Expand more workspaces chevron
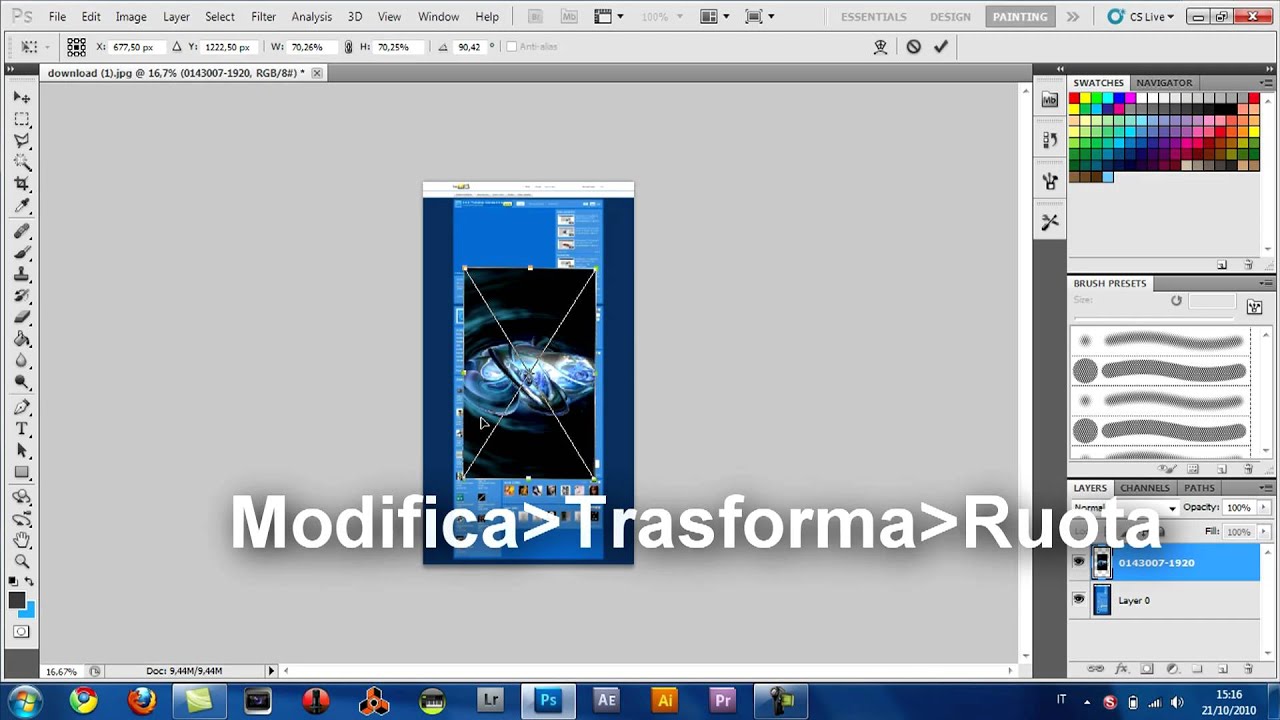Viewport: 1280px width, 720px height. [x=1072, y=17]
